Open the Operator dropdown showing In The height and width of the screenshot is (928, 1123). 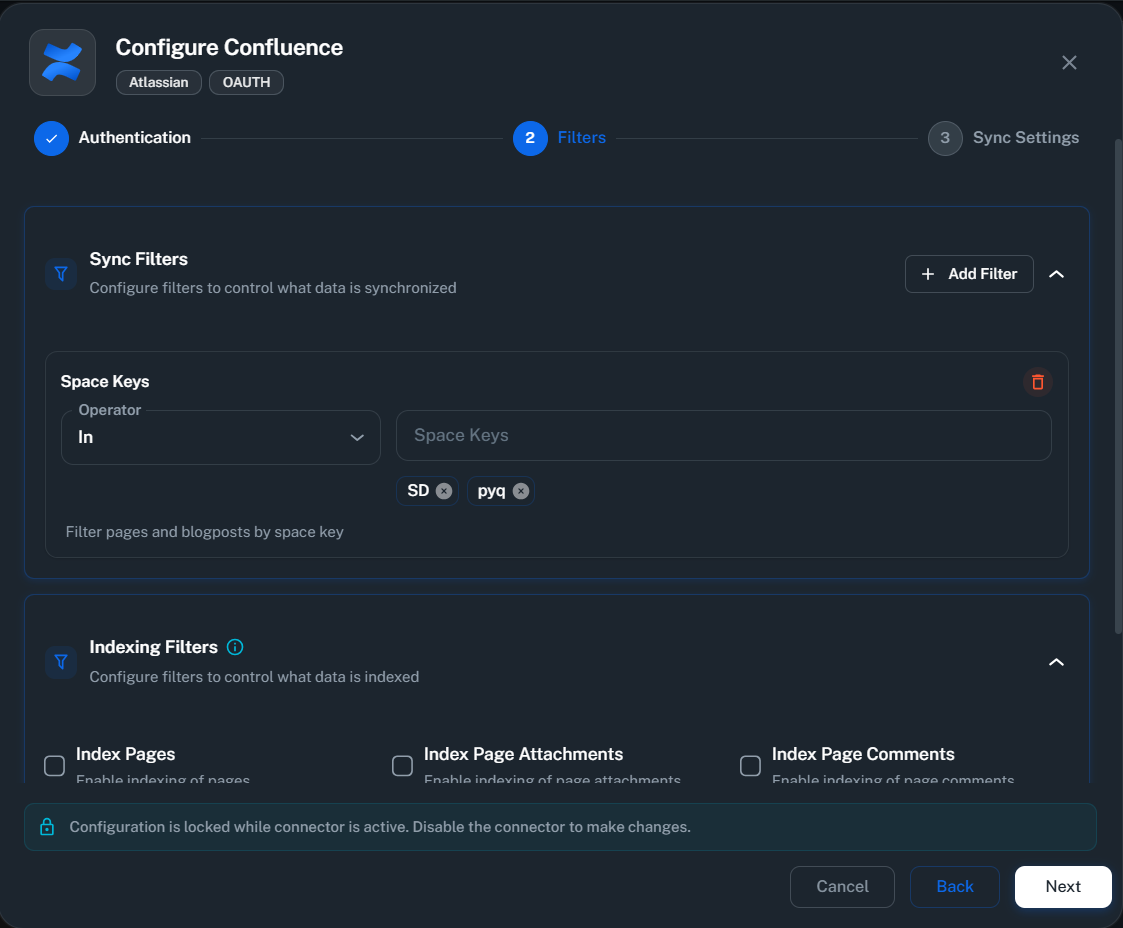(220, 437)
